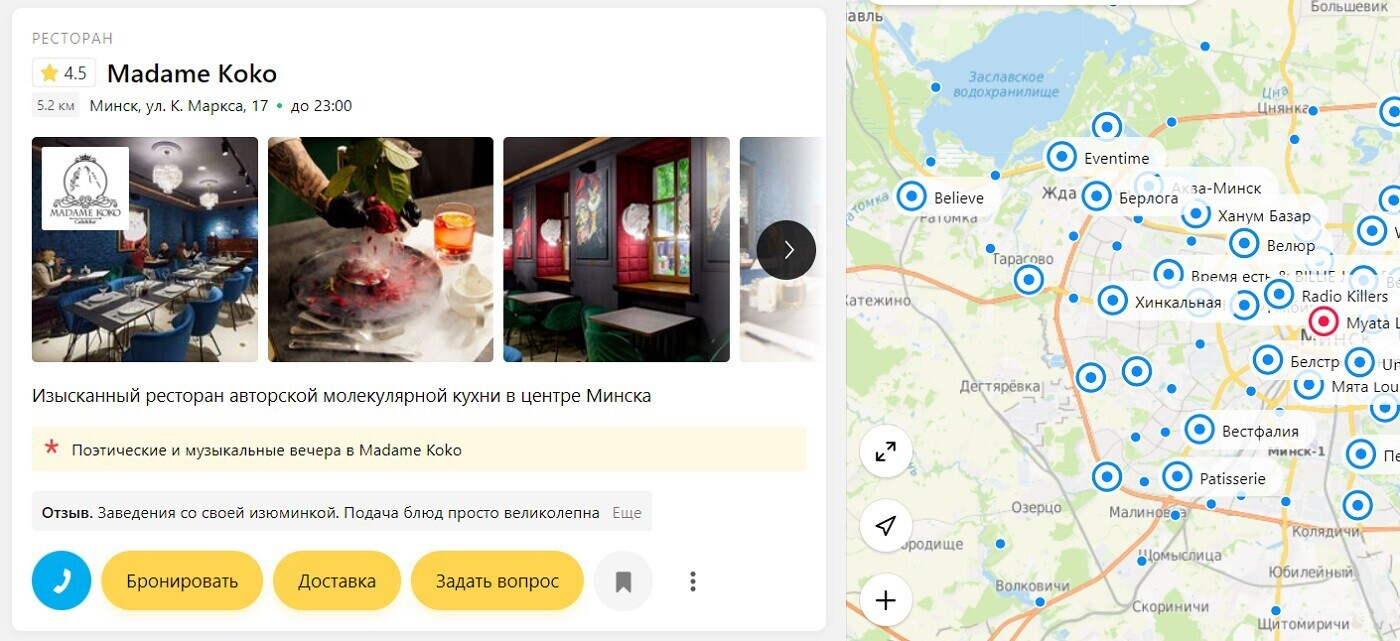Select the red Myata map marker
The width and height of the screenshot is (1400, 641).
pyautogui.click(x=1324, y=322)
